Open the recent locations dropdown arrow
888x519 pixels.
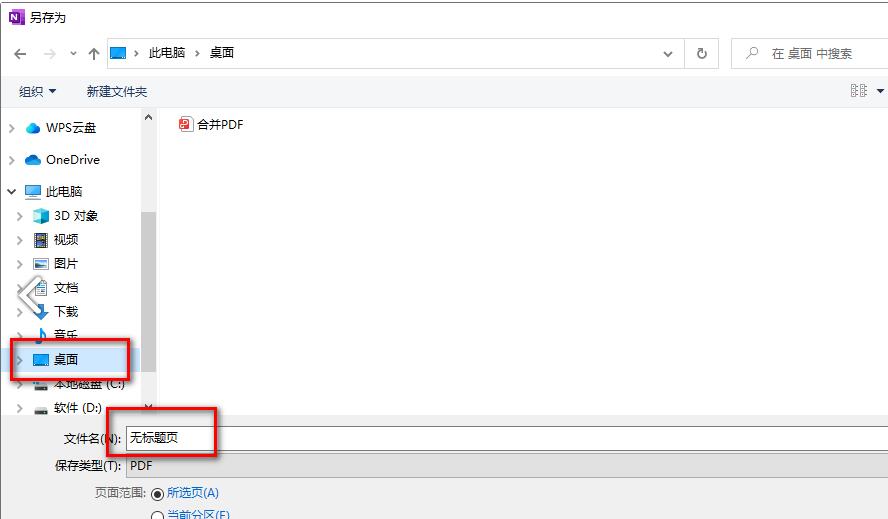click(73, 54)
